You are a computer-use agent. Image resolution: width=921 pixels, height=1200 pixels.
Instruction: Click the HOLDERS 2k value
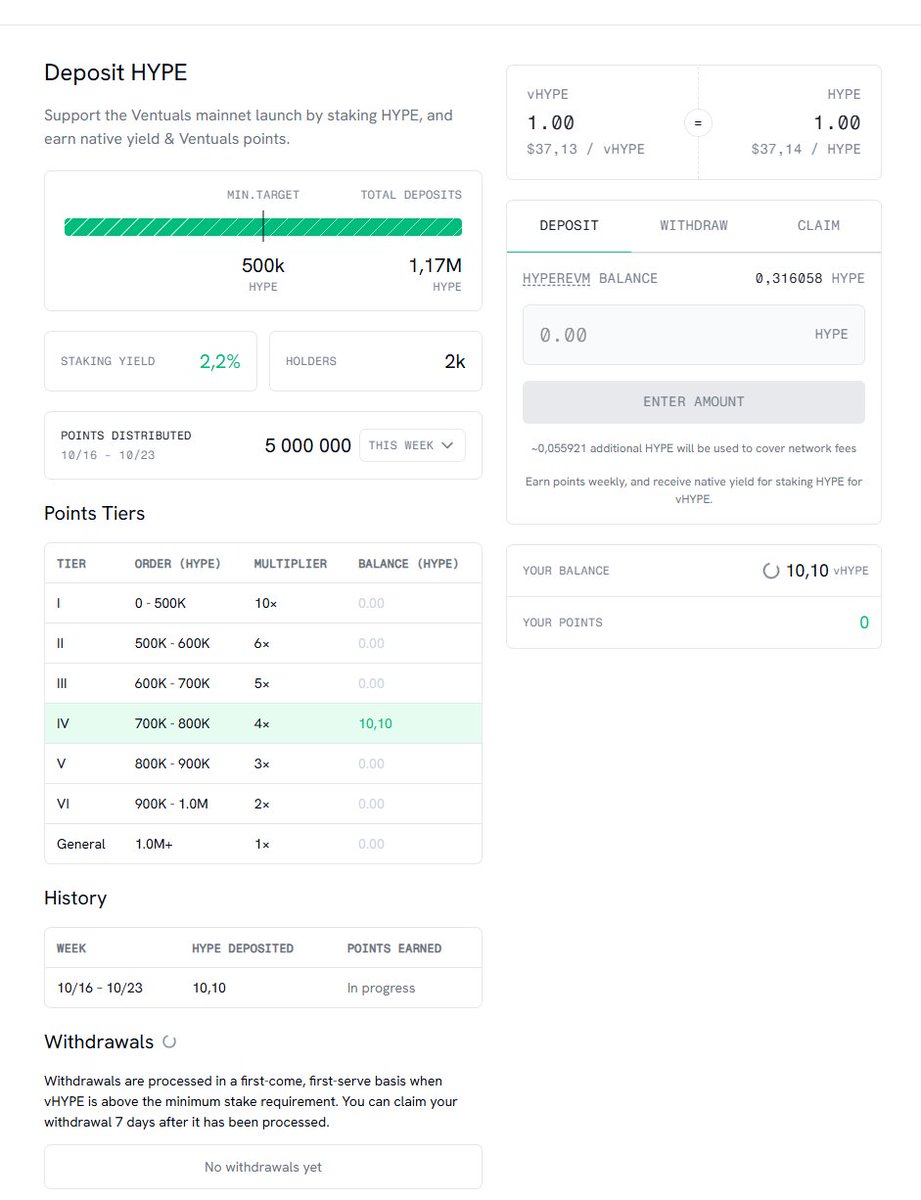pyautogui.click(x=455, y=362)
